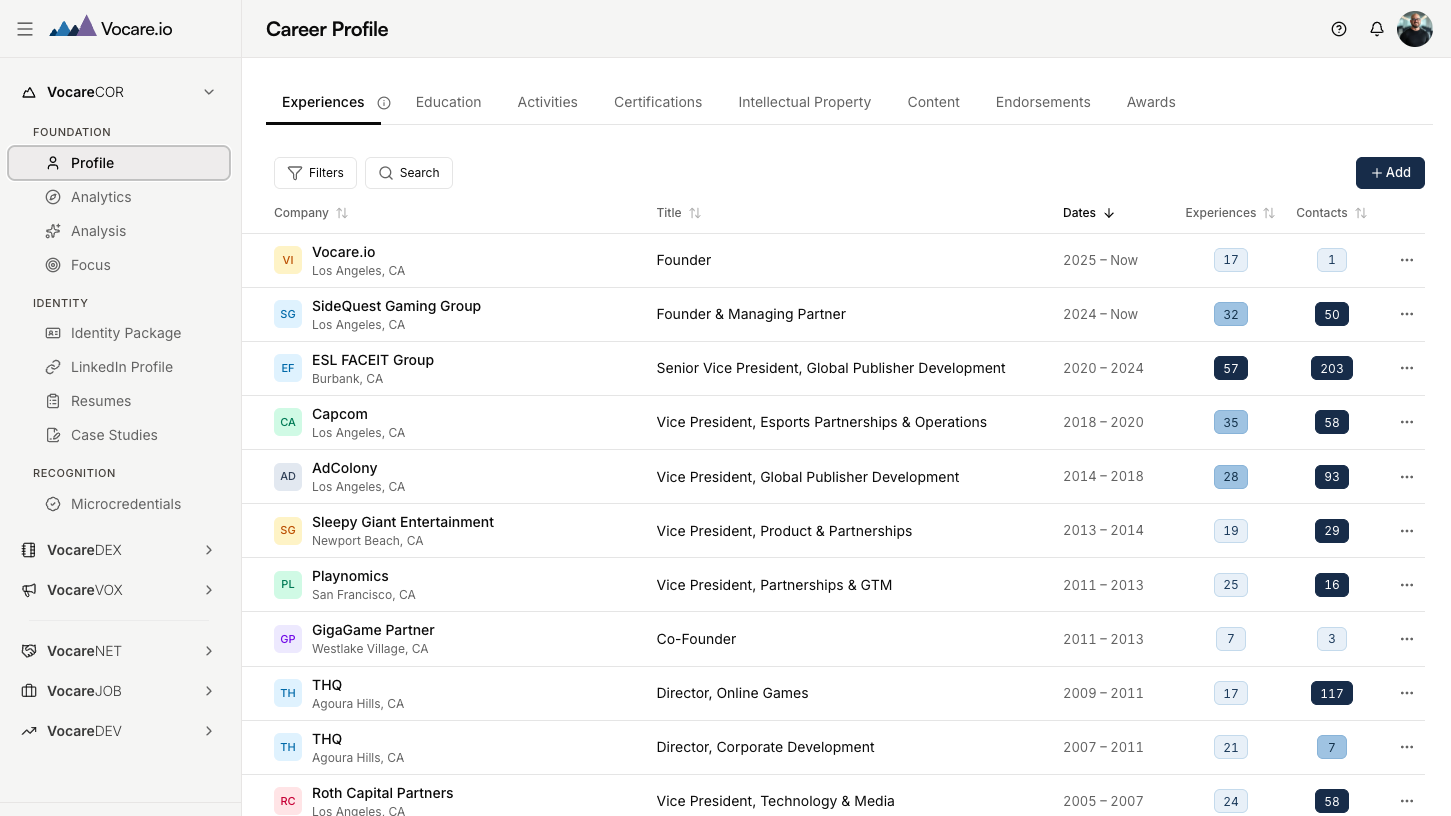Image resolution: width=1451 pixels, height=816 pixels.
Task: Open LinkedIn Profile in the sidebar
Action: click(119, 367)
